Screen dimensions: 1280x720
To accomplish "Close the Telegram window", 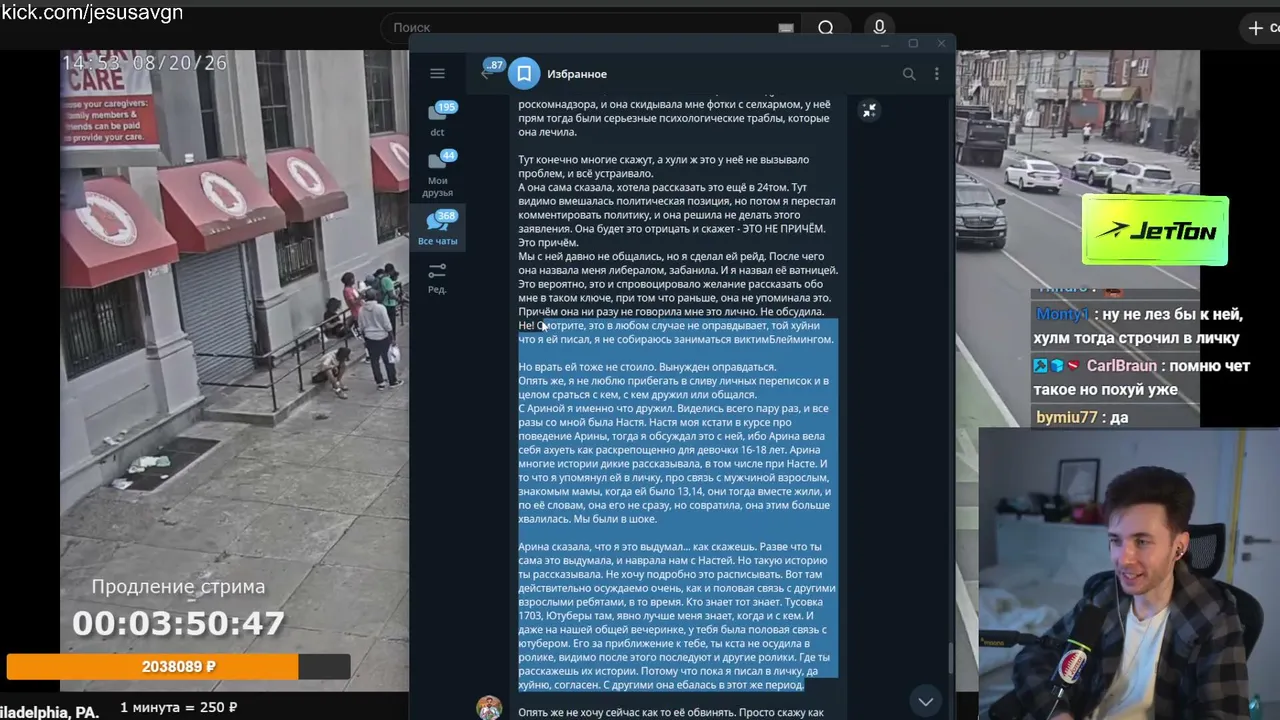I will [941, 44].
